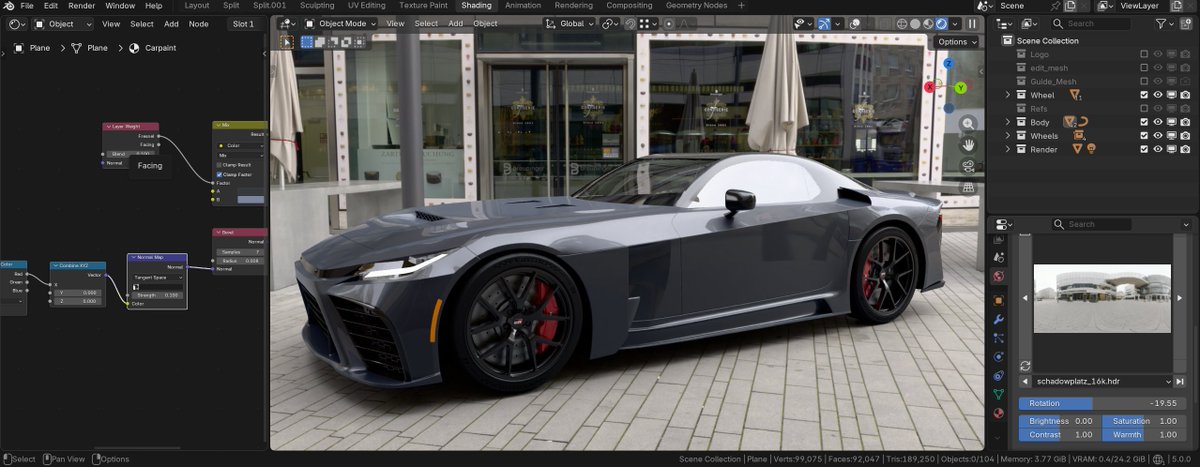Enable the Logo collection checkbox
Viewport: 1200px width, 467px height.
pos(1144,54)
